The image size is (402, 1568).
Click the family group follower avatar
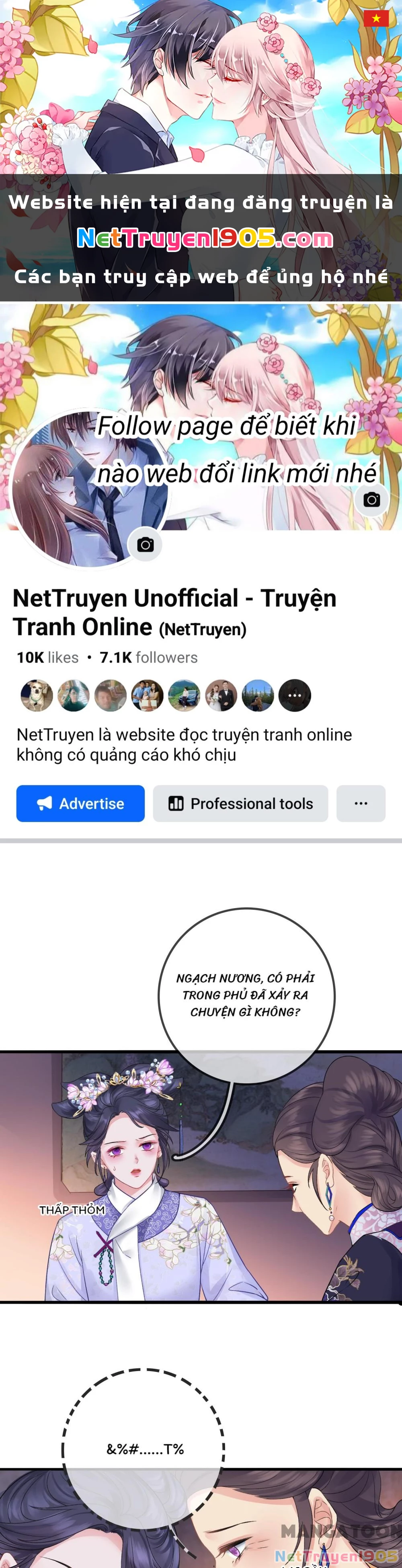click(x=148, y=695)
